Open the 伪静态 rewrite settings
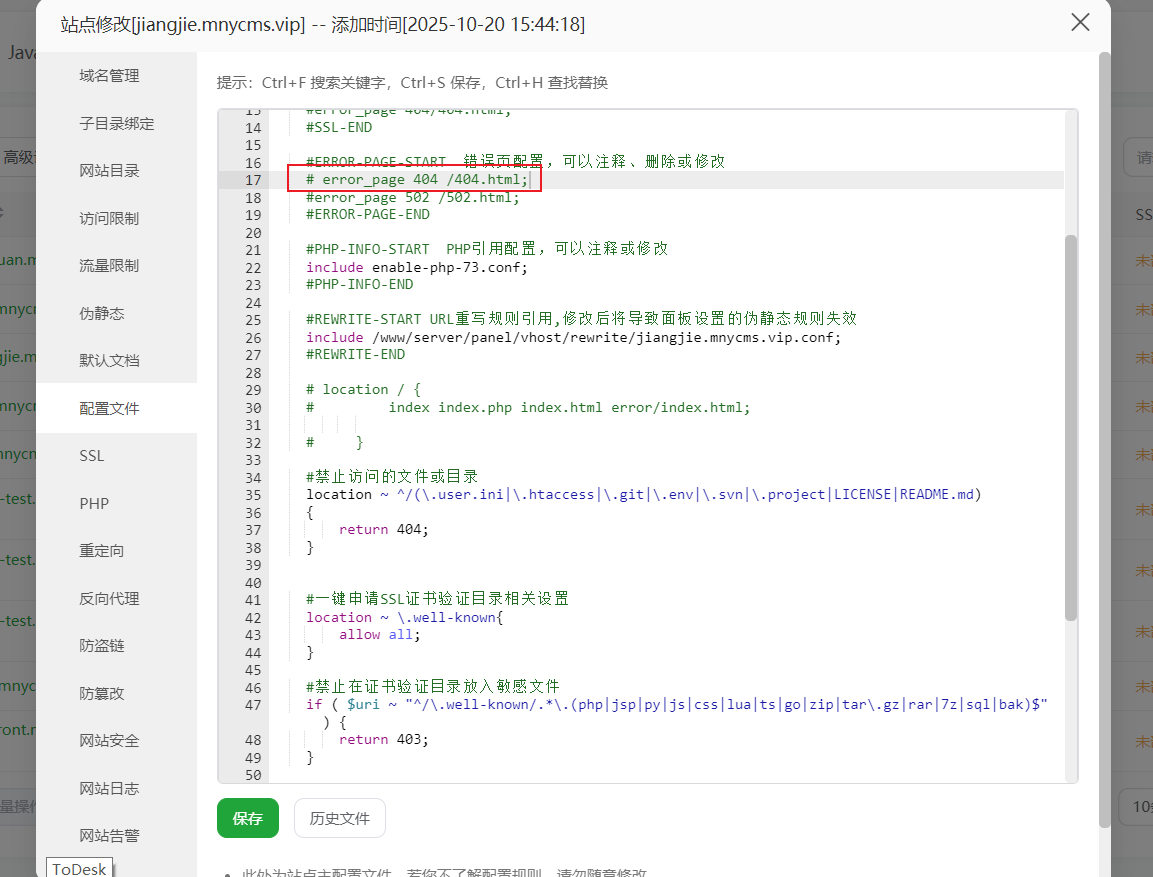The width and height of the screenshot is (1153, 877). click(x=102, y=314)
